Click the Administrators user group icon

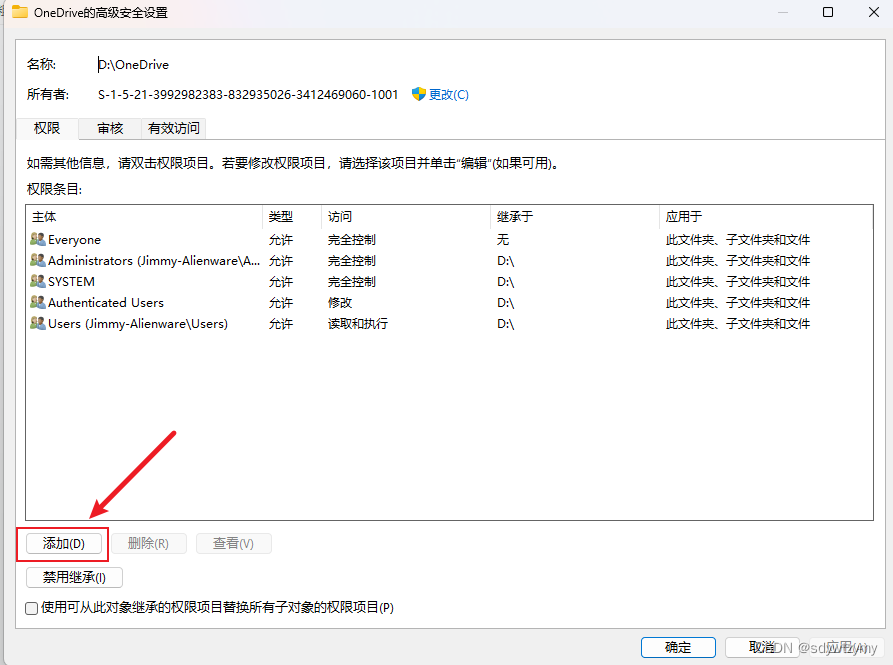click(38, 260)
